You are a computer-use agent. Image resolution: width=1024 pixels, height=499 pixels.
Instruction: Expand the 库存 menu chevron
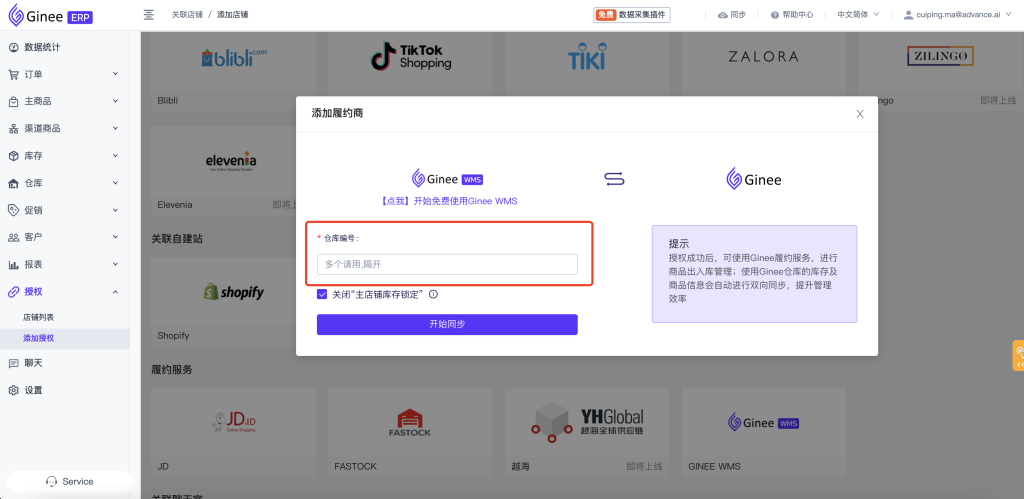[115, 155]
